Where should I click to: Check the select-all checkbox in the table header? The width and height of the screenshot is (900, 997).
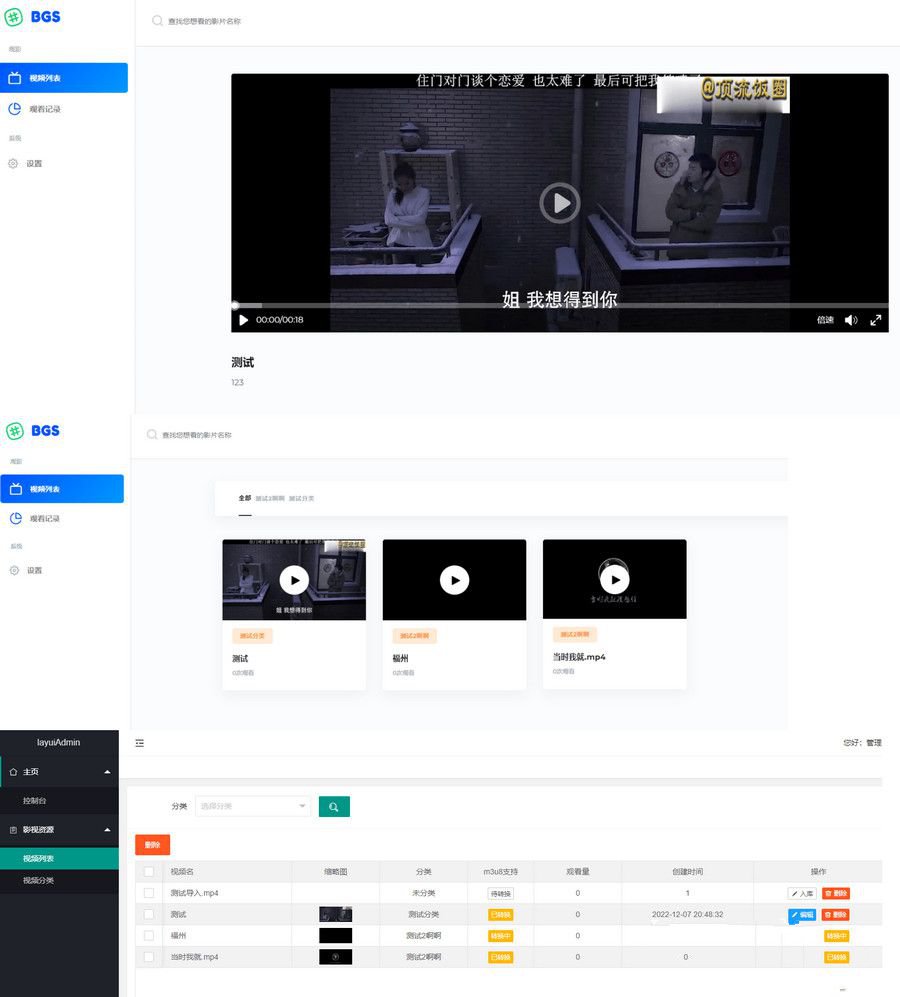tap(149, 872)
